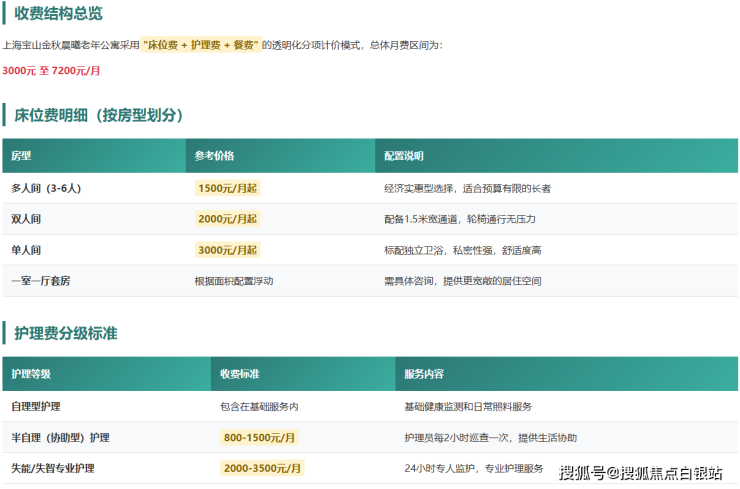Screen dimensions: 740x489
Task: Click the 房型 column header
Action: coord(22,156)
